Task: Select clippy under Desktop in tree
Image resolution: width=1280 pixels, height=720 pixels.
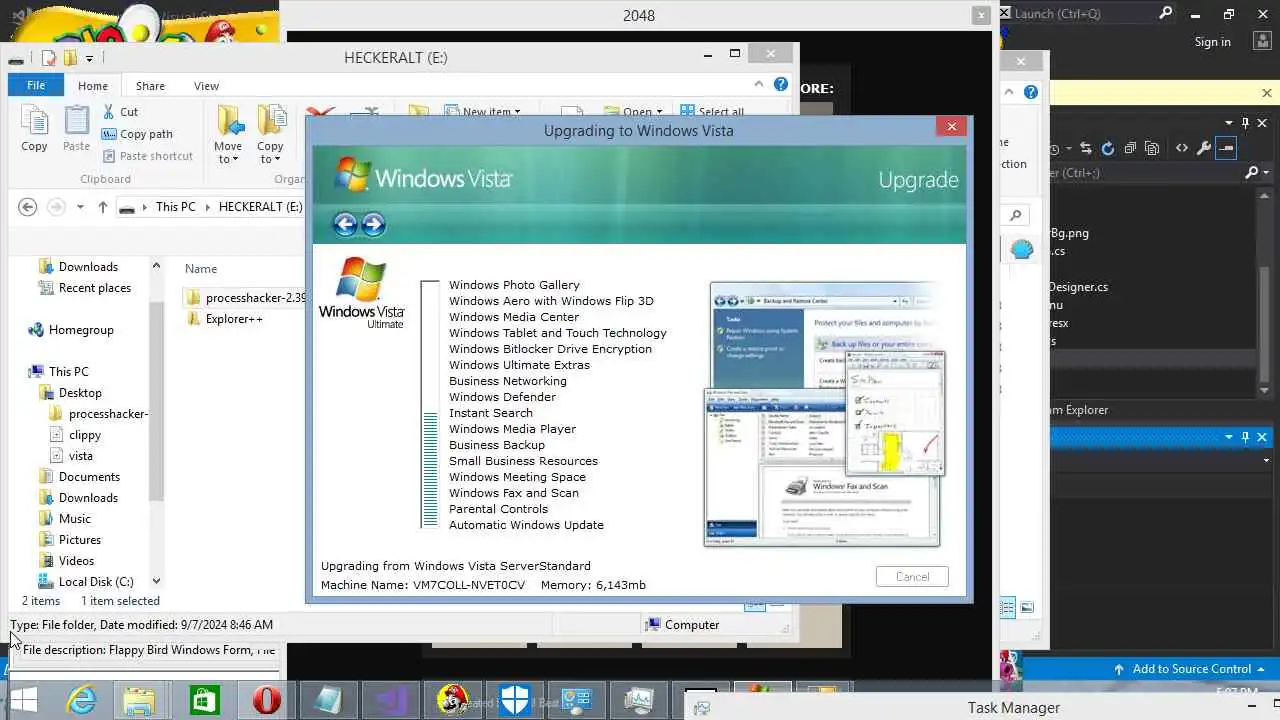Action: tap(76, 435)
